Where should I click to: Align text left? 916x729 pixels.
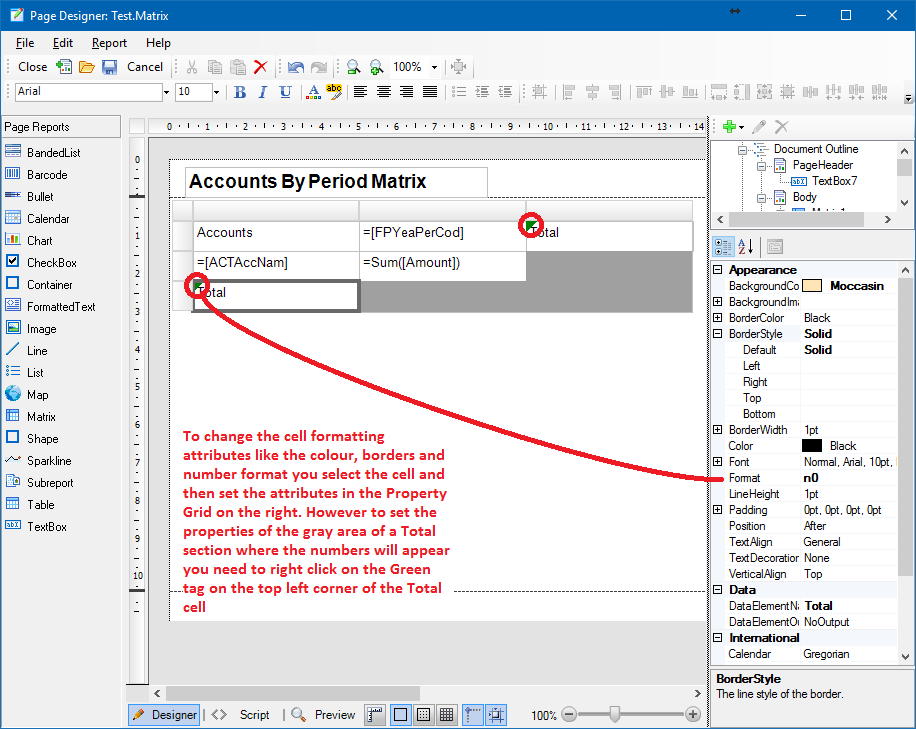(360, 92)
